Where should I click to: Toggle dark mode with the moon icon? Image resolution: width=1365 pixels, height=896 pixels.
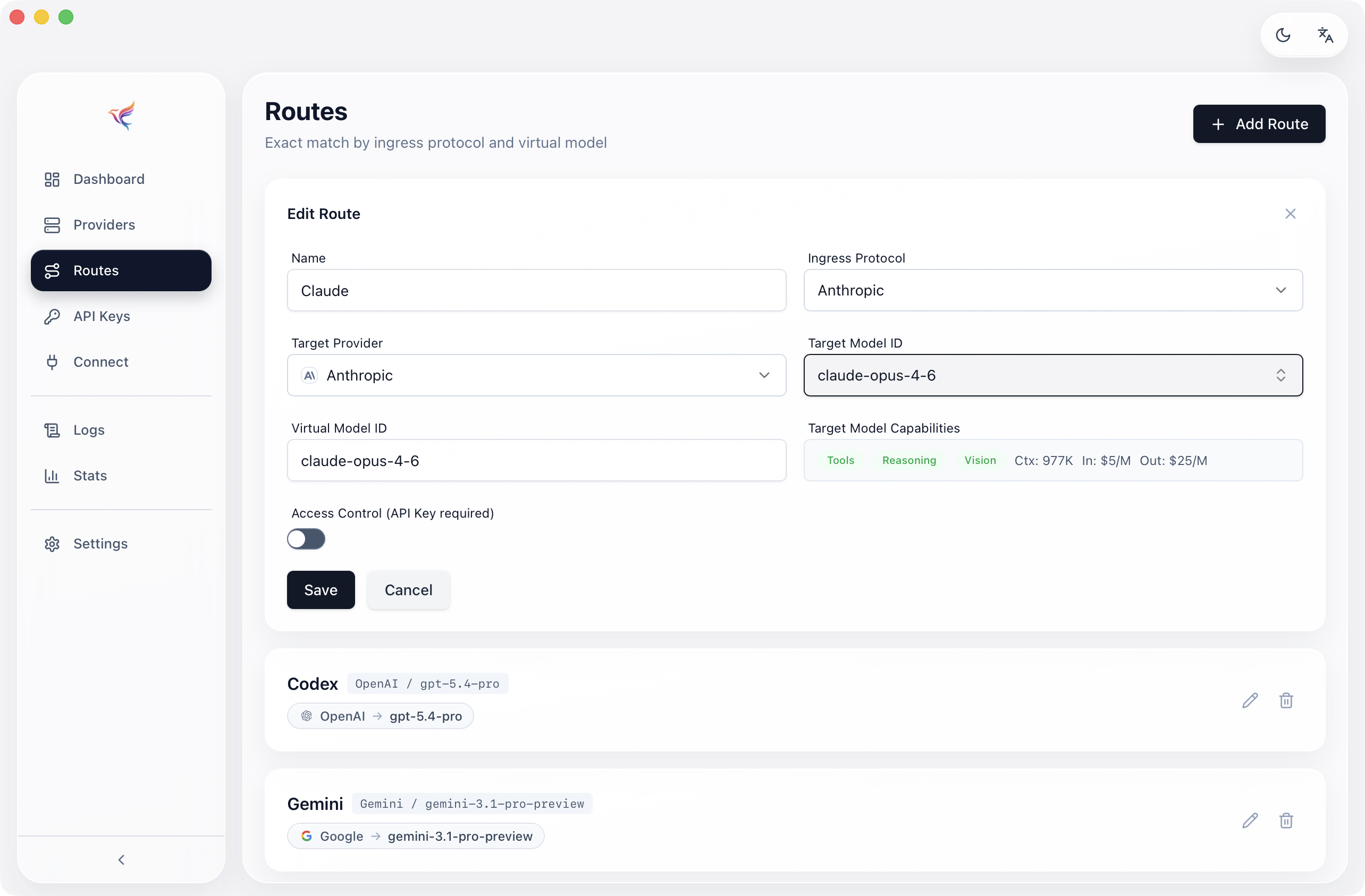[x=1283, y=35]
